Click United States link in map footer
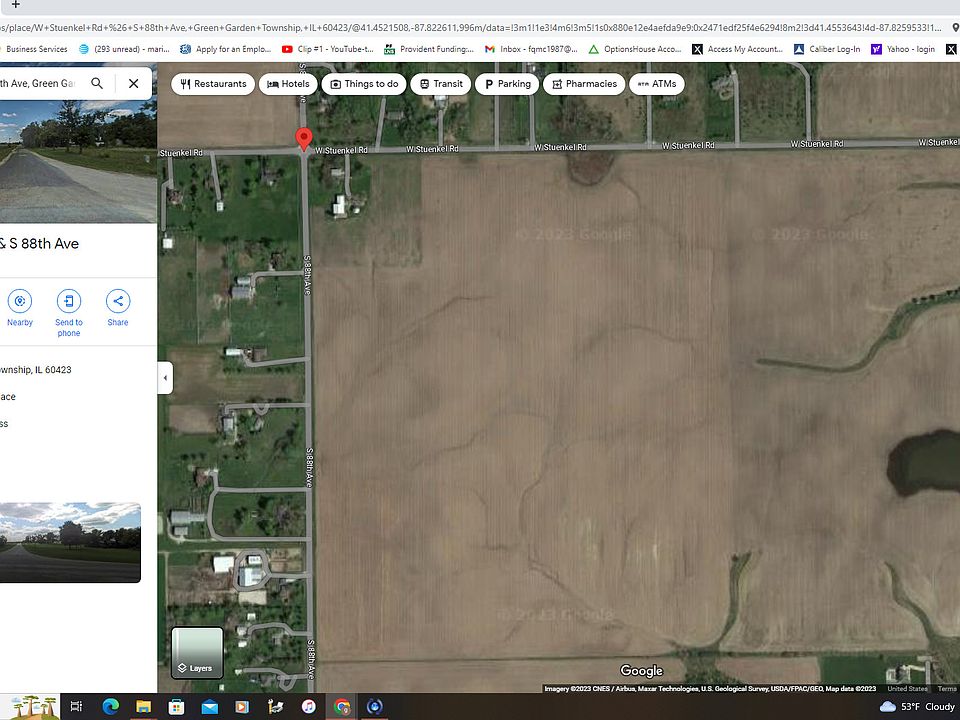The width and height of the screenshot is (960, 720). pos(907,689)
